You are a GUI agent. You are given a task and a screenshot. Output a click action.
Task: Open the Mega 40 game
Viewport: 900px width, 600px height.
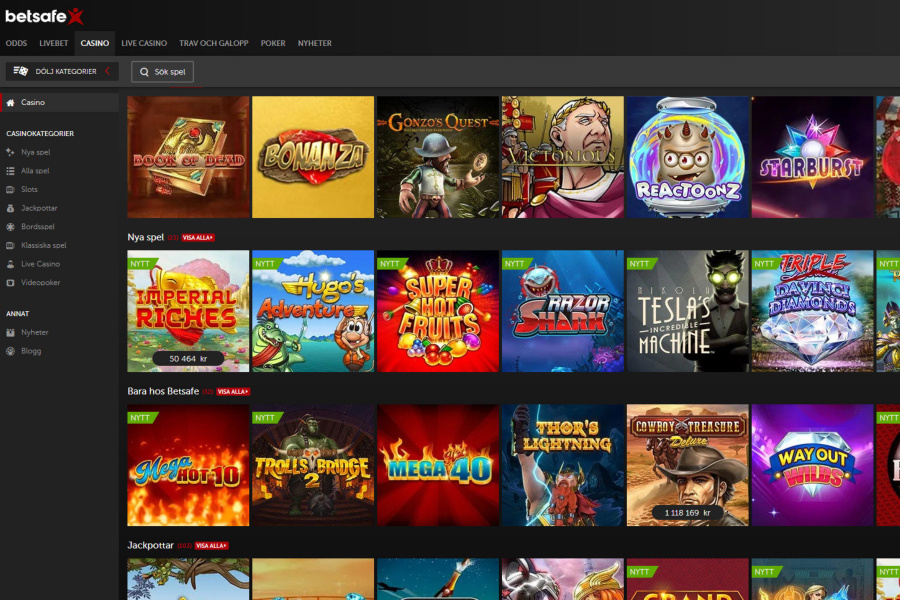[x=438, y=465]
